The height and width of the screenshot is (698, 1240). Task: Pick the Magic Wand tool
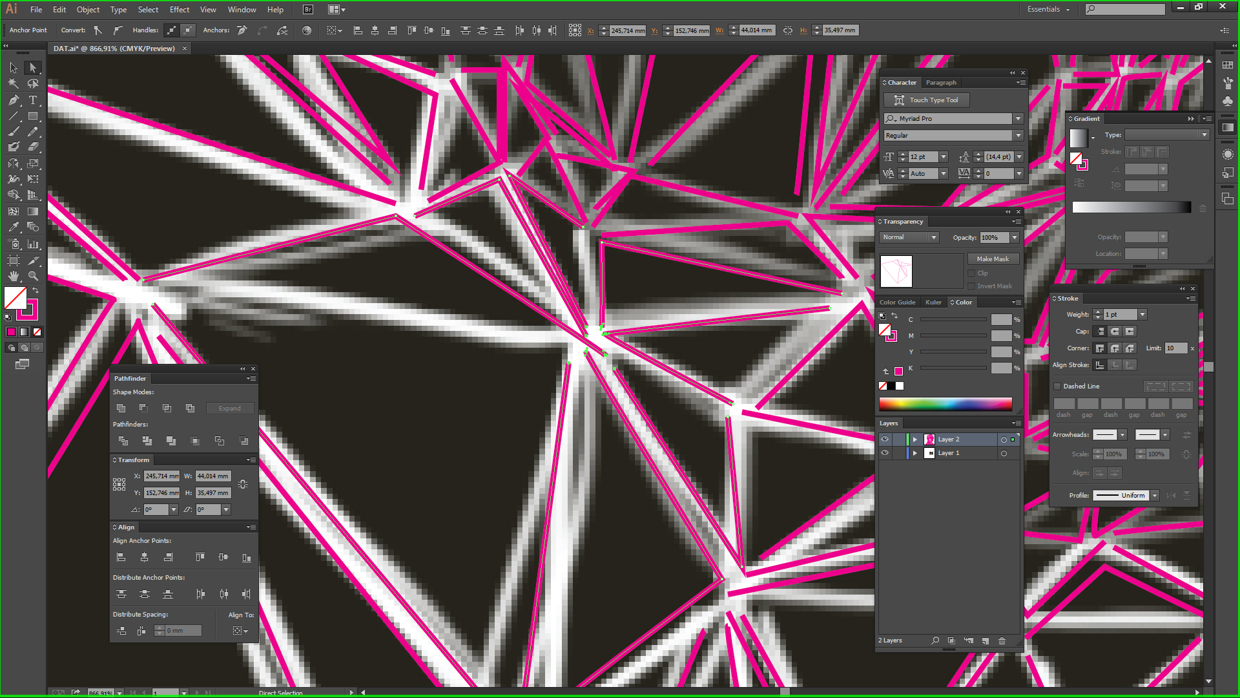pos(14,84)
